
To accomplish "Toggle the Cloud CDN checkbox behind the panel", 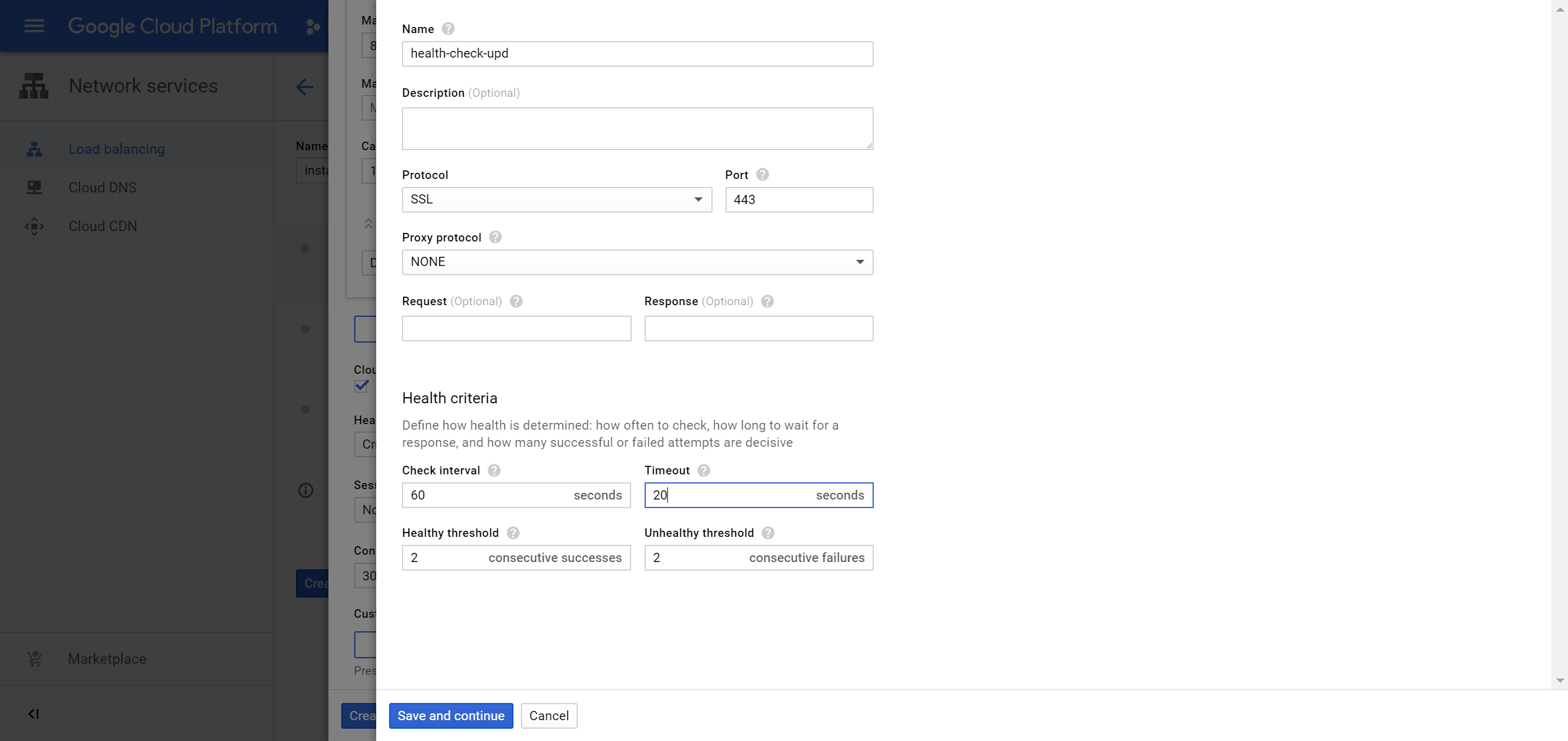I will [362, 386].
